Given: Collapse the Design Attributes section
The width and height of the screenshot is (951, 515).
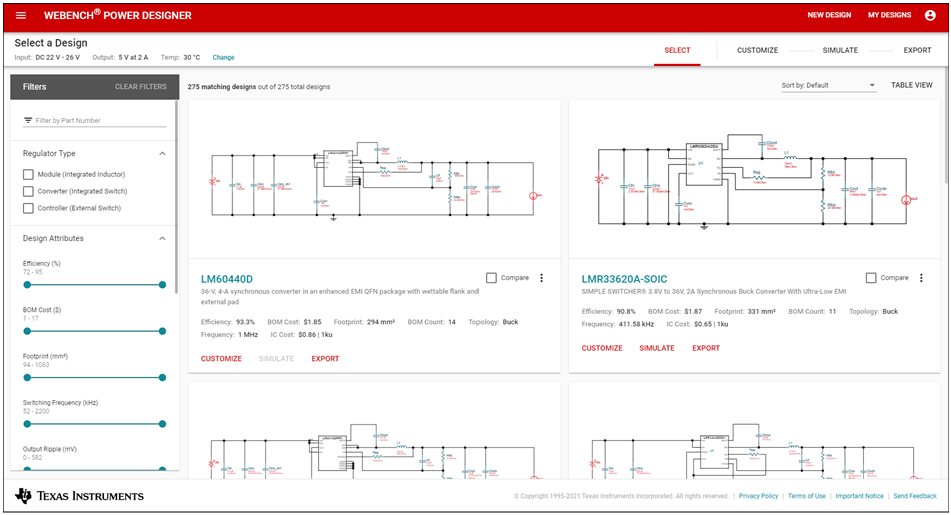Looking at the screenshot, I should point(162,238).
